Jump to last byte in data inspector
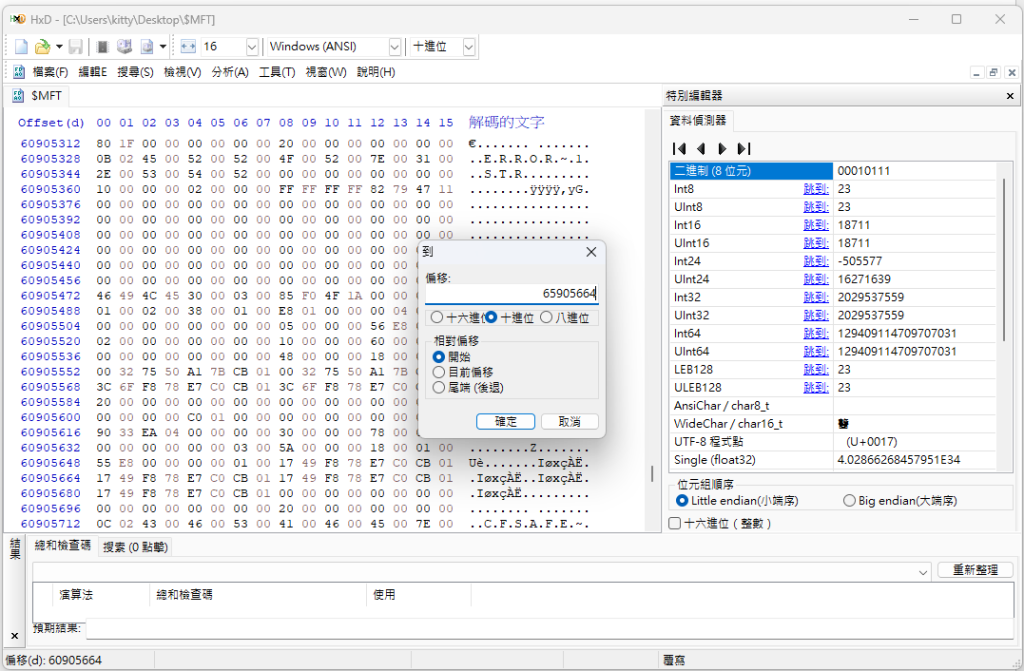This screenshot has width=1024, height=671. tap(744, 148)
